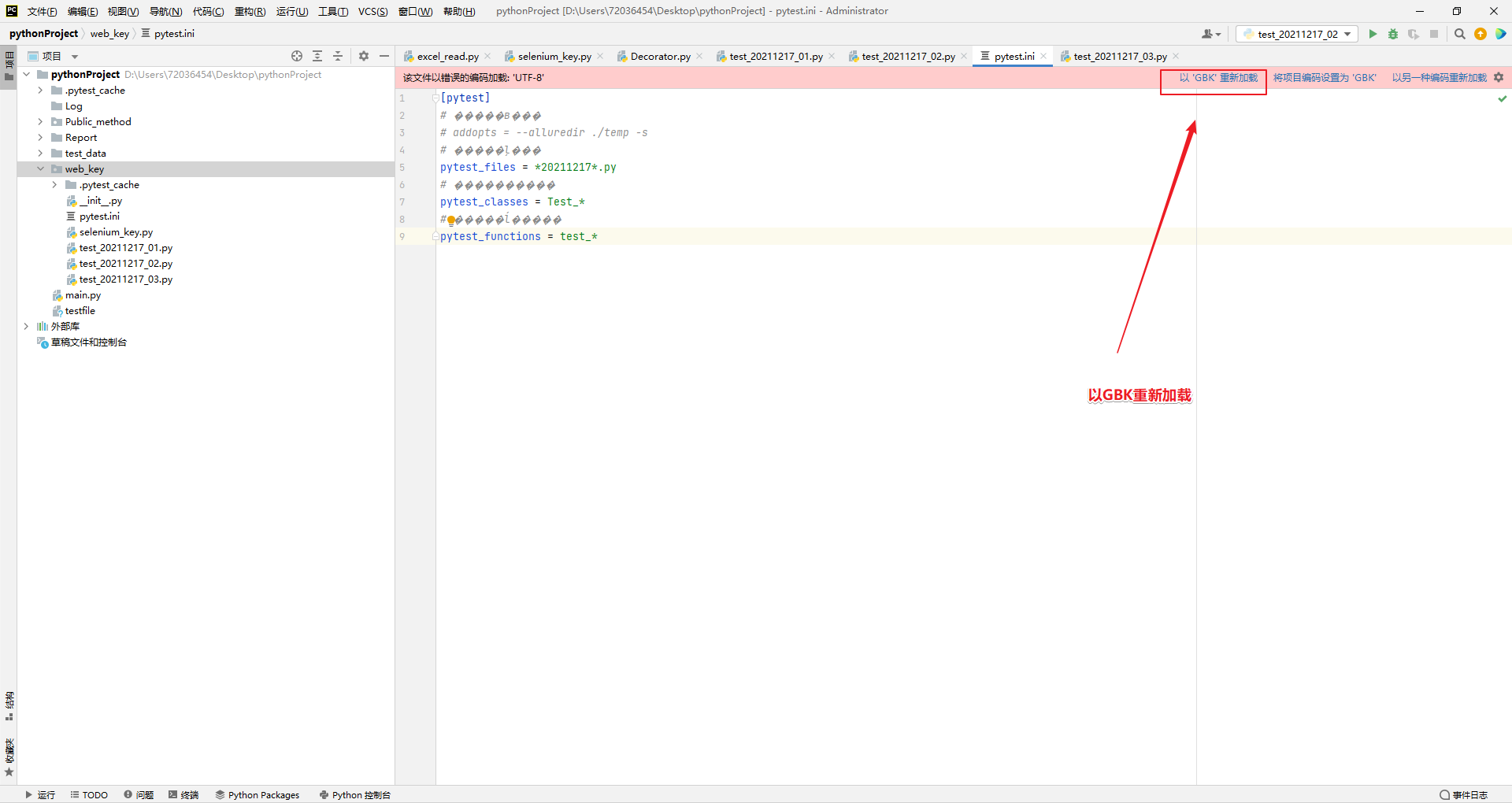Reload the file using GBK encoding
This screenshot has height=803, width=1512.
[x=1218, y=78]
